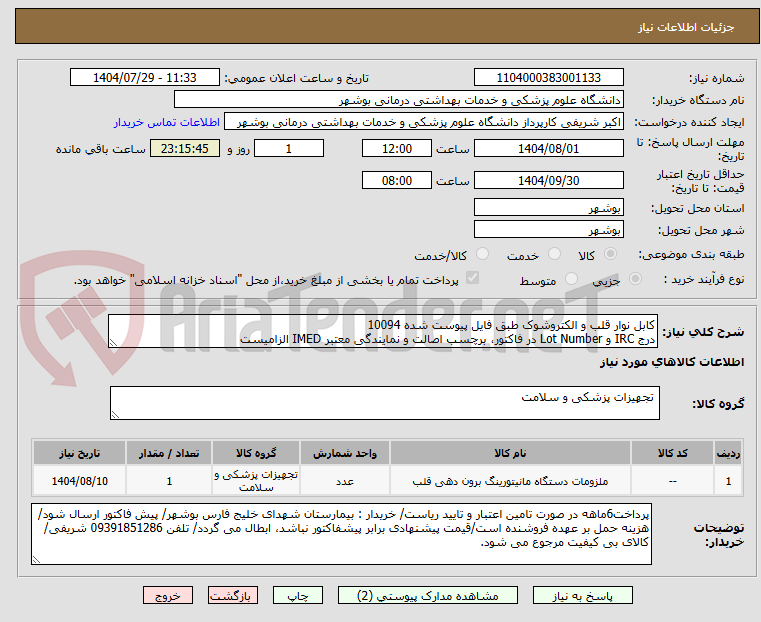This screenshot has width=761, height=622.
Task: Click the request creator 'اکبر شریفی' field
Action: pyautogui.click(x=424, y=122)
